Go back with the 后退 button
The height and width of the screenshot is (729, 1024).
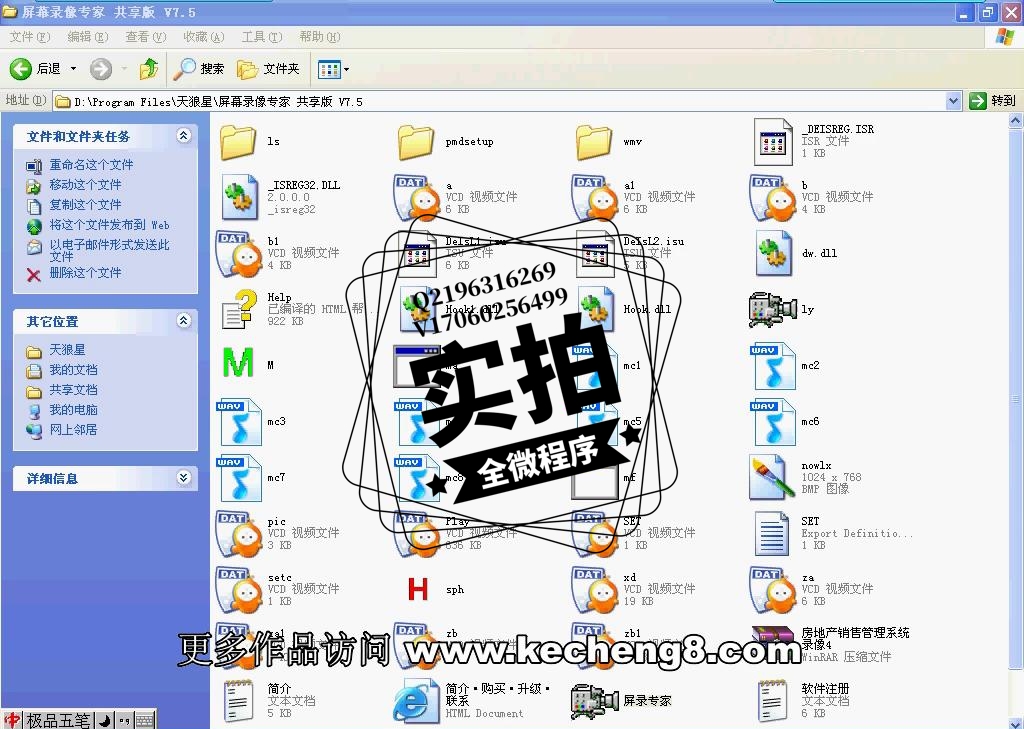click(x=35, y=69)
